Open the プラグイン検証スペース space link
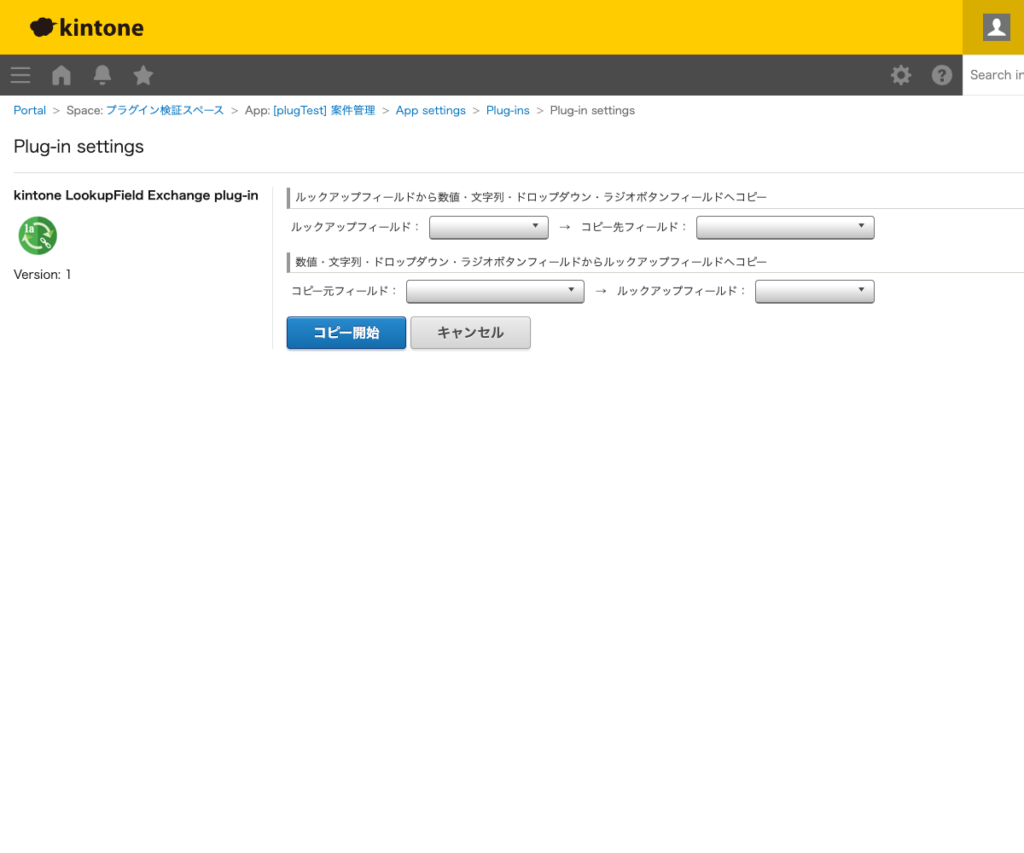The image size is (1024, 853). tap(166, 110)
